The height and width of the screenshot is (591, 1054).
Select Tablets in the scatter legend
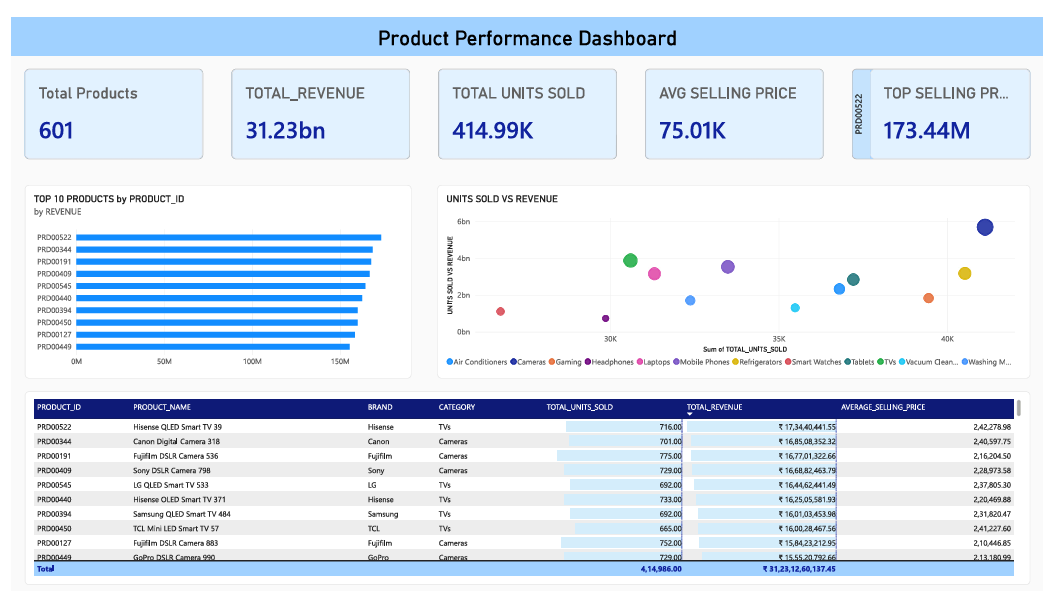coord(860,362)
